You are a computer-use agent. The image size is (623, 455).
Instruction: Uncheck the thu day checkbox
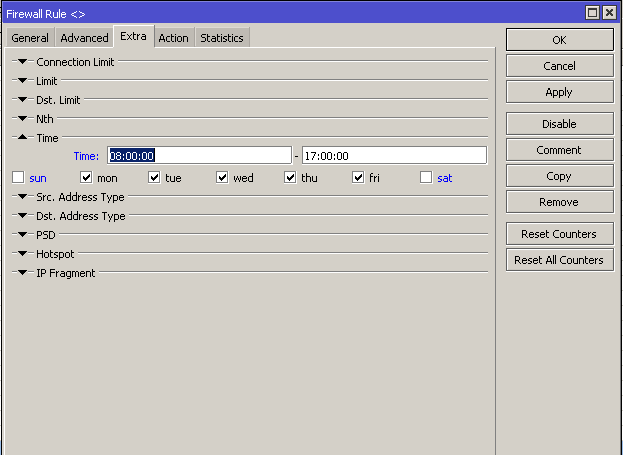290,177
